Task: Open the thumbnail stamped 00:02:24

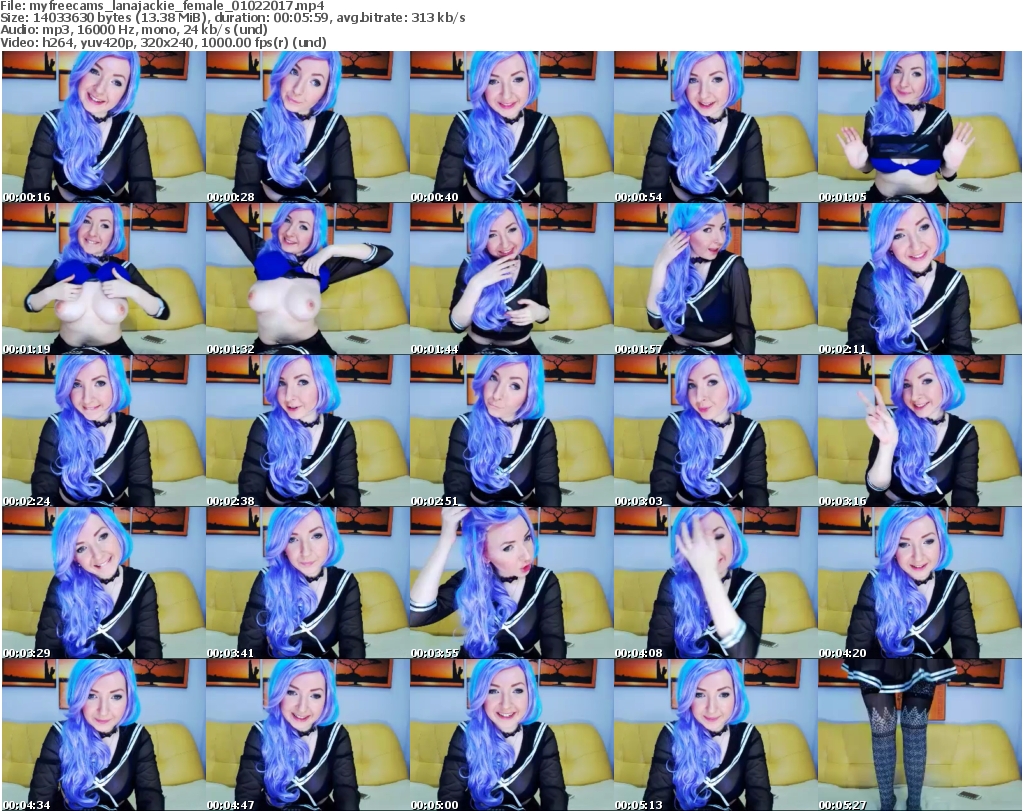Action: (x=103, y=431)
